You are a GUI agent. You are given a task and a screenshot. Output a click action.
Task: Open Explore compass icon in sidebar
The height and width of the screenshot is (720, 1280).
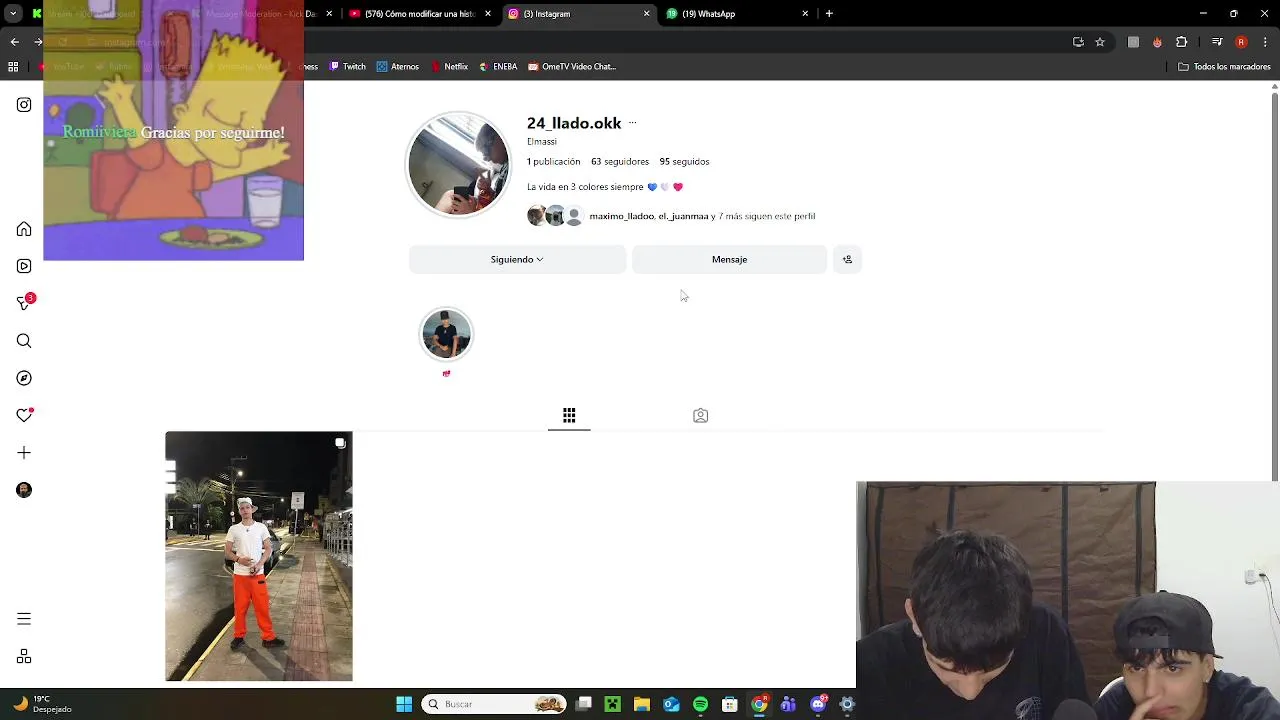coord(24,378)
